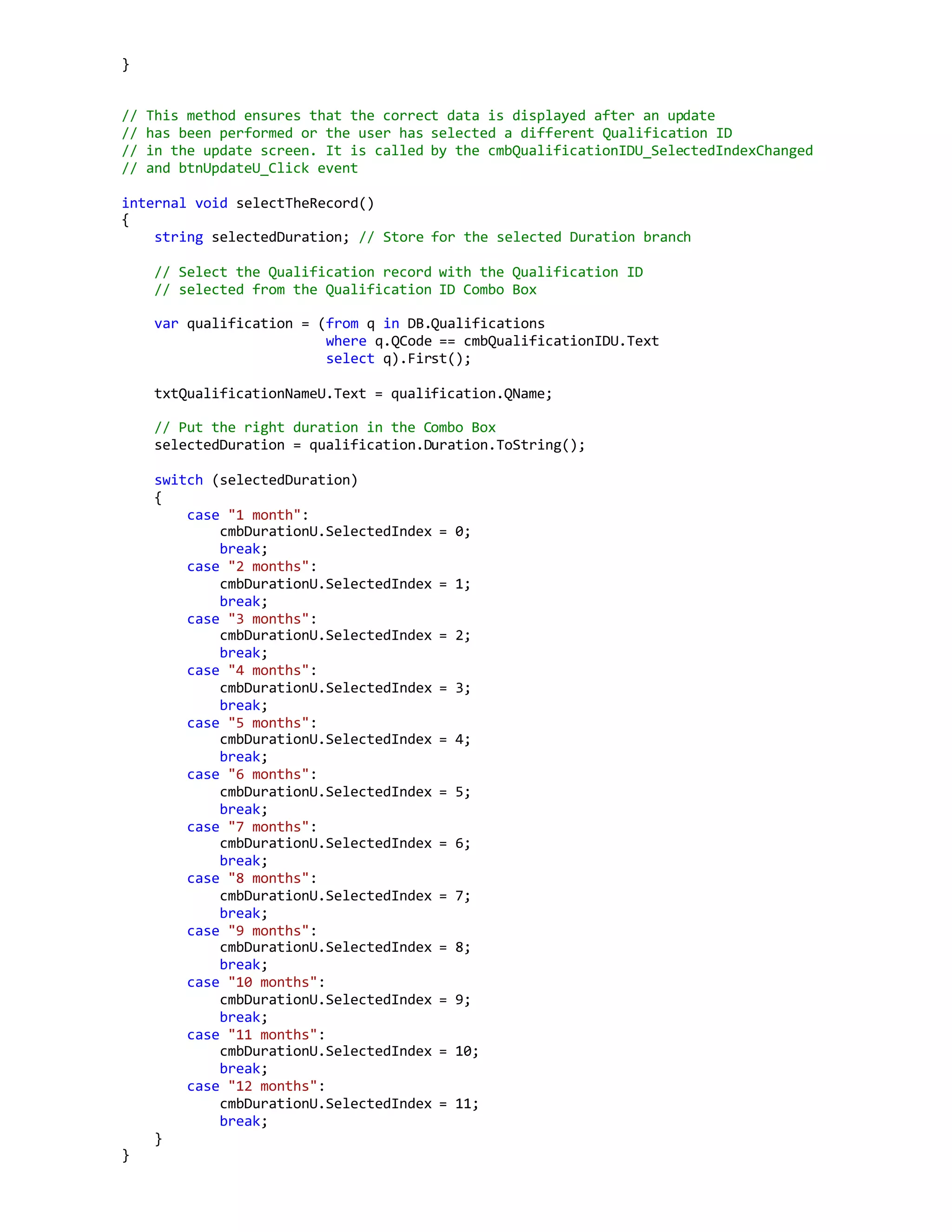This screenshot has width=952, height=1232.
Task: Click the line case "11 months":
Action: point(256,1034)
